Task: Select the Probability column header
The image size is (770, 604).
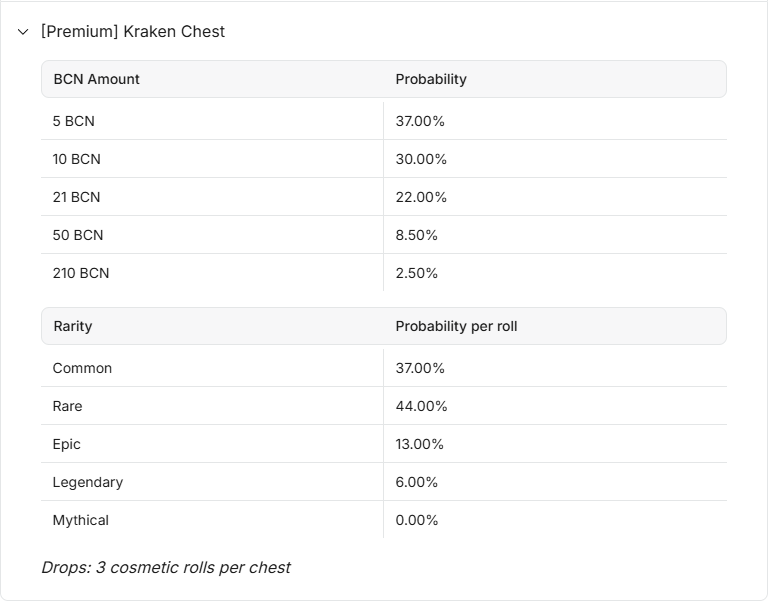Action: pyautogui.click(x=431, y=79)
